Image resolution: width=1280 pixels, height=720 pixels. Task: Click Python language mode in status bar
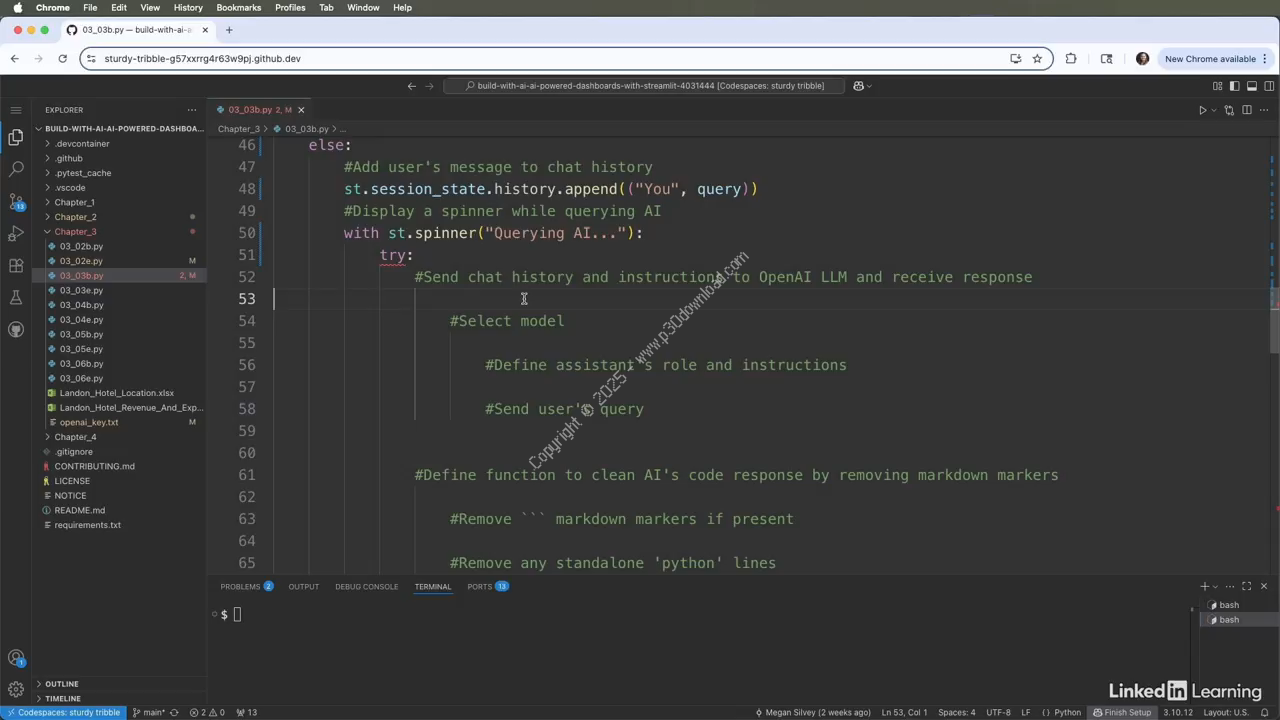(1067, 712)
